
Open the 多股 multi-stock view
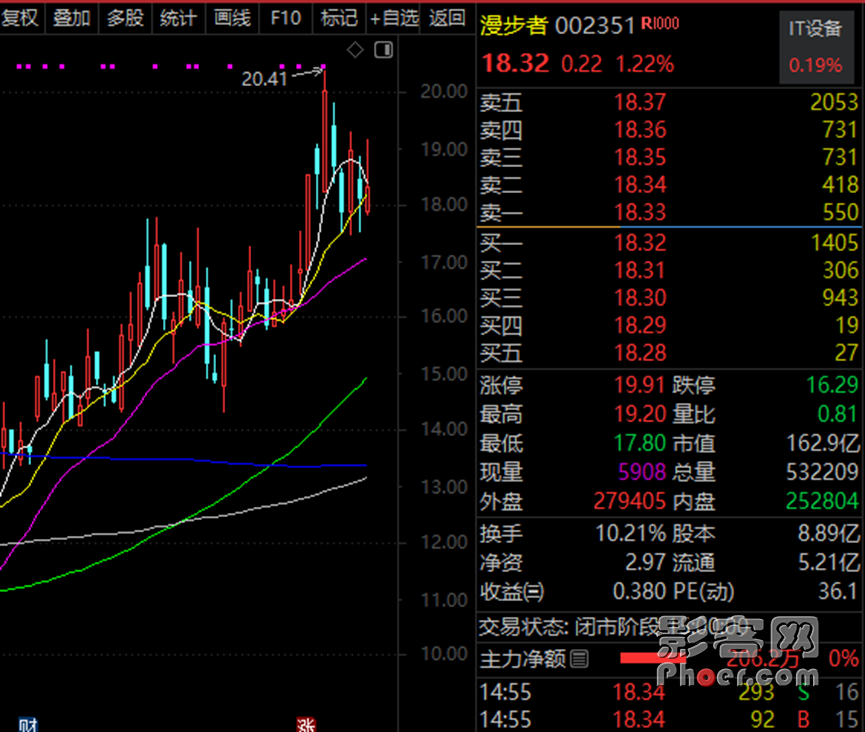tap(125, 18)
